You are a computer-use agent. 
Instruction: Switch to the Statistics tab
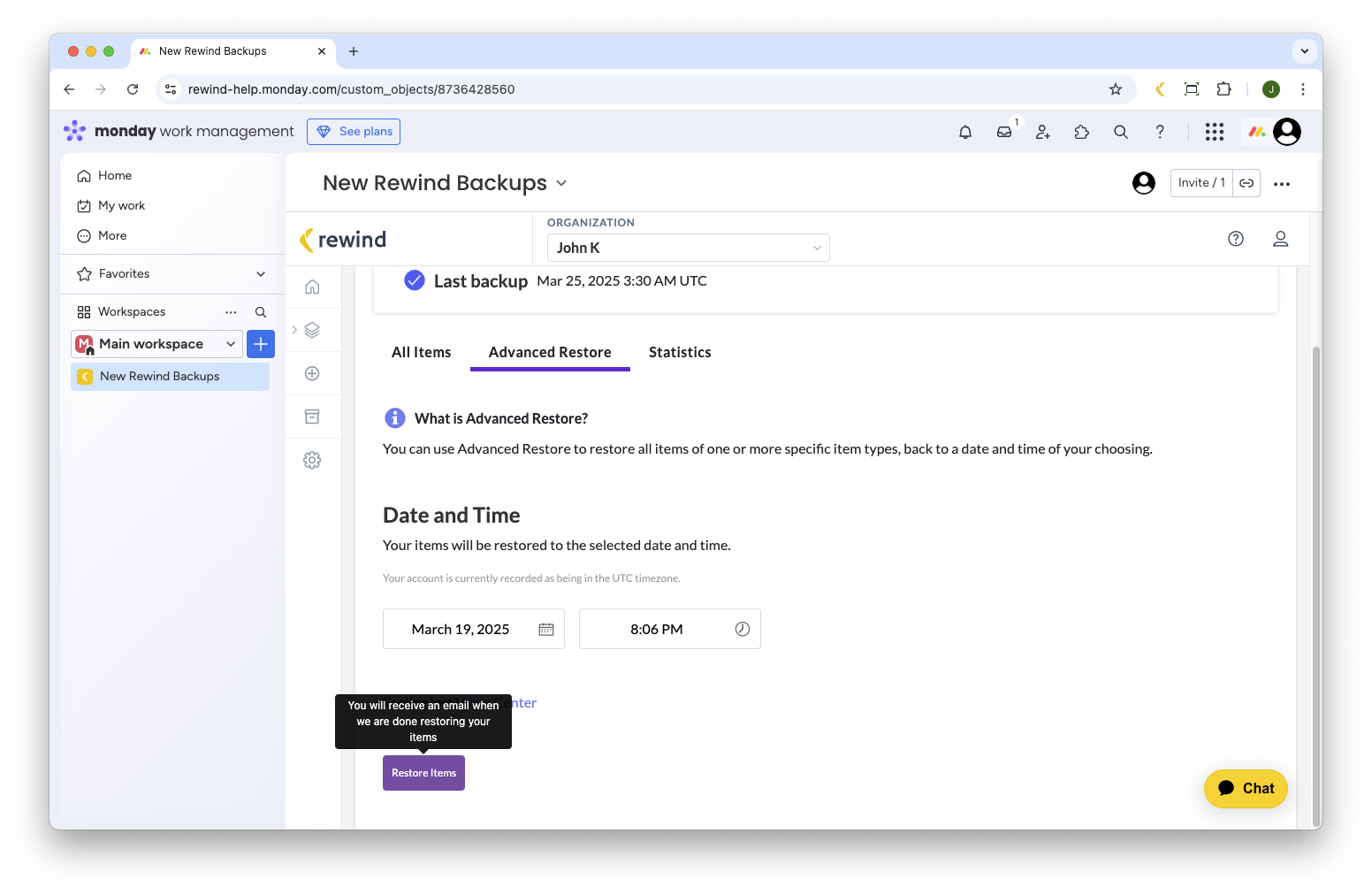pyautogui.click(x=680, y=352)
